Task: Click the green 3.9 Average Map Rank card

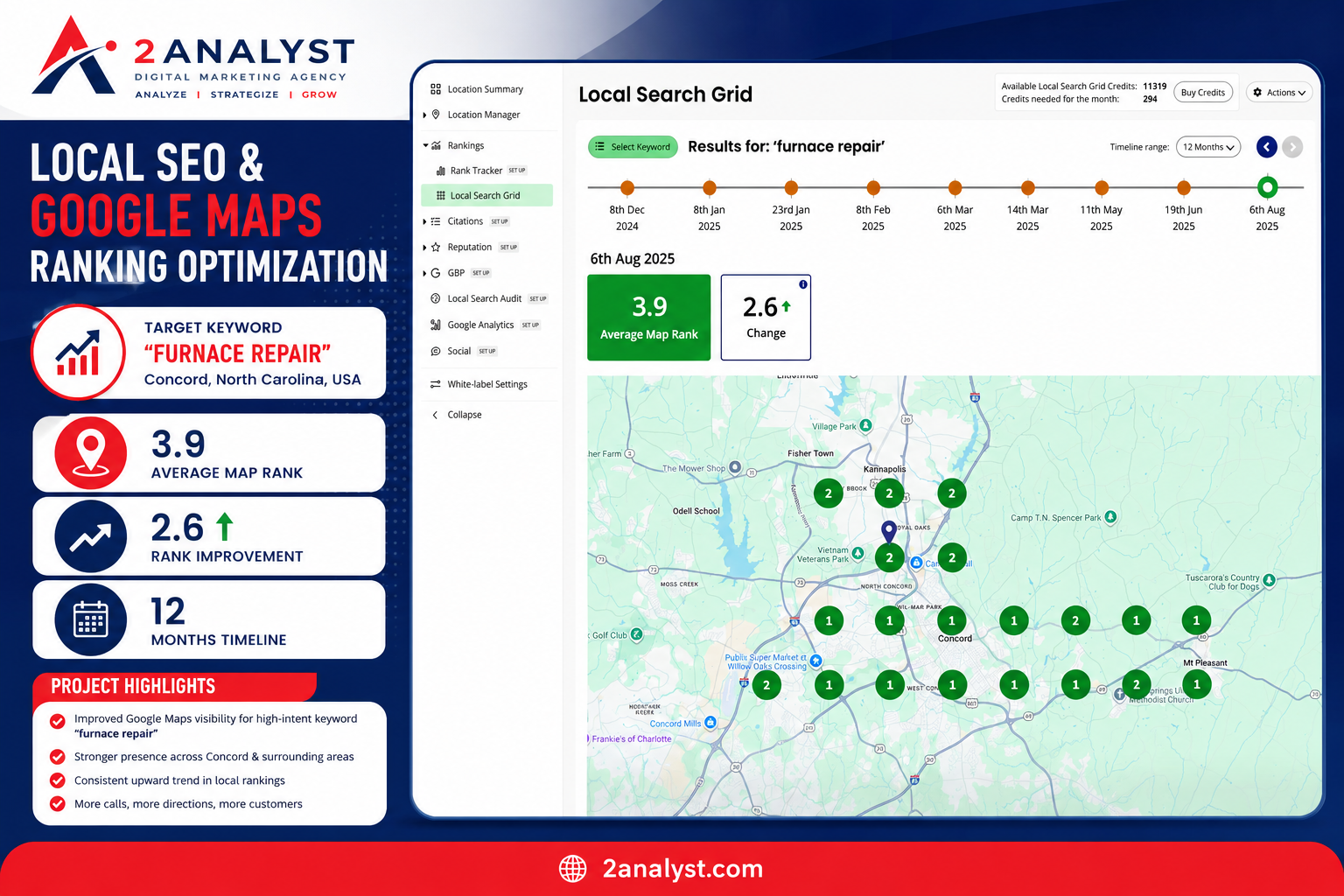Action: [648, 317]
